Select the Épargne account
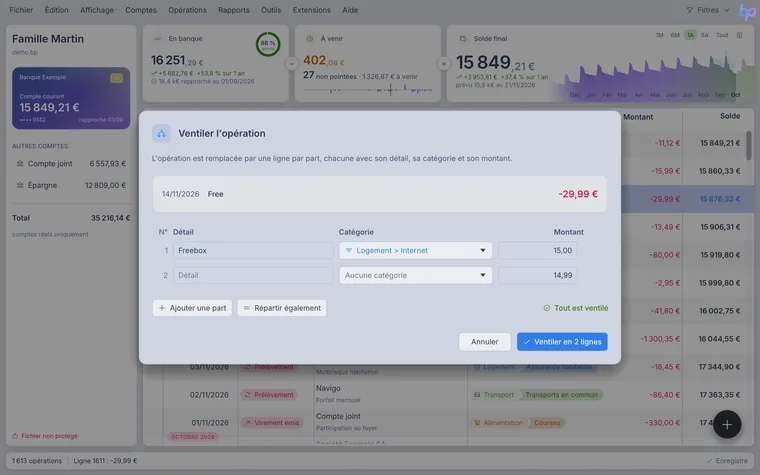 coord(71,185)
